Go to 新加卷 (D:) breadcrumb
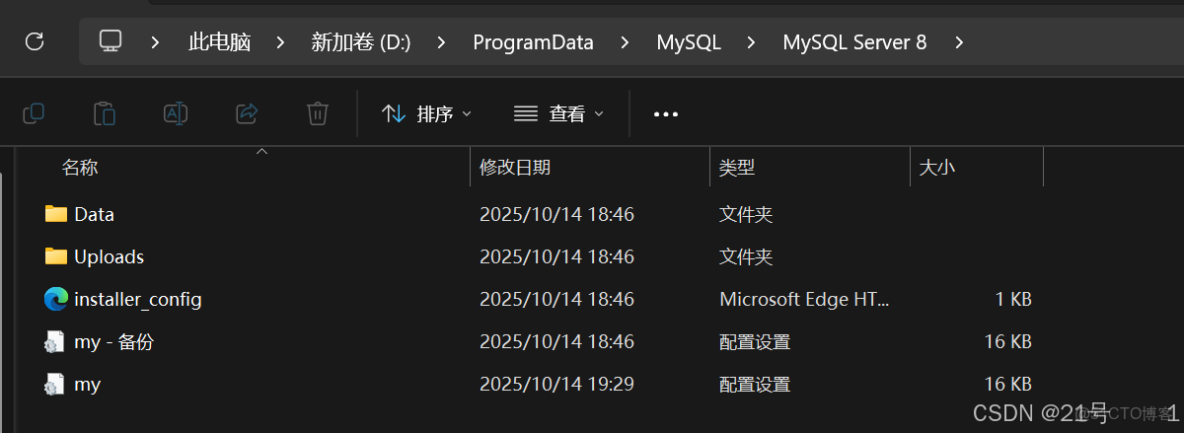 coord(361,42)
